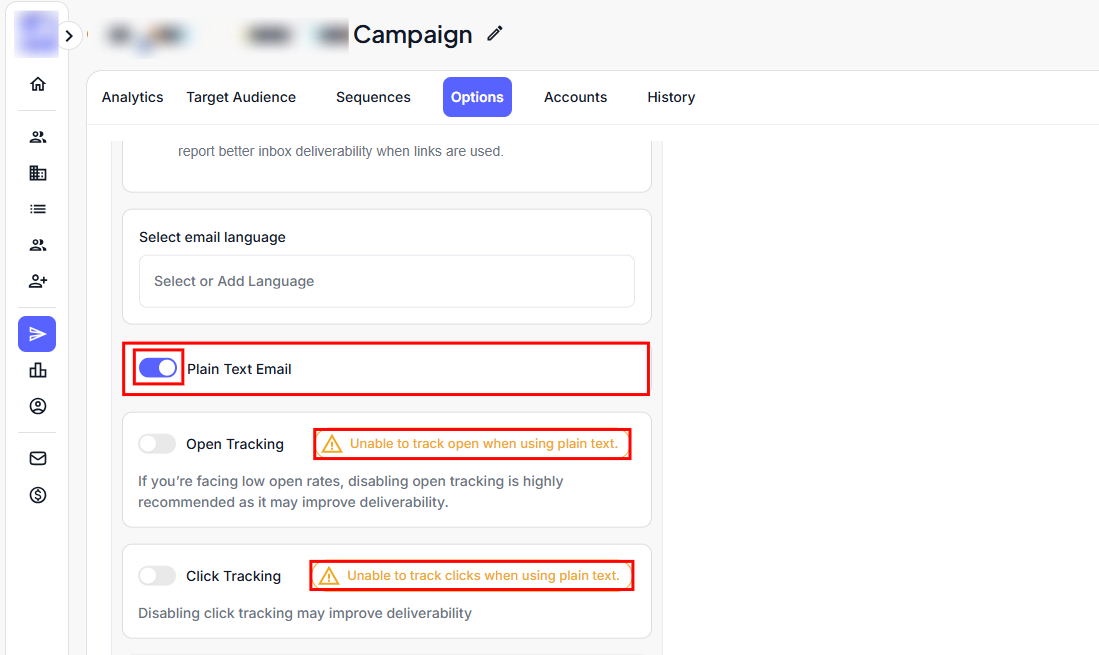Open the Target Audience tab
This screenshot has height=655, width=1099.
241,97
